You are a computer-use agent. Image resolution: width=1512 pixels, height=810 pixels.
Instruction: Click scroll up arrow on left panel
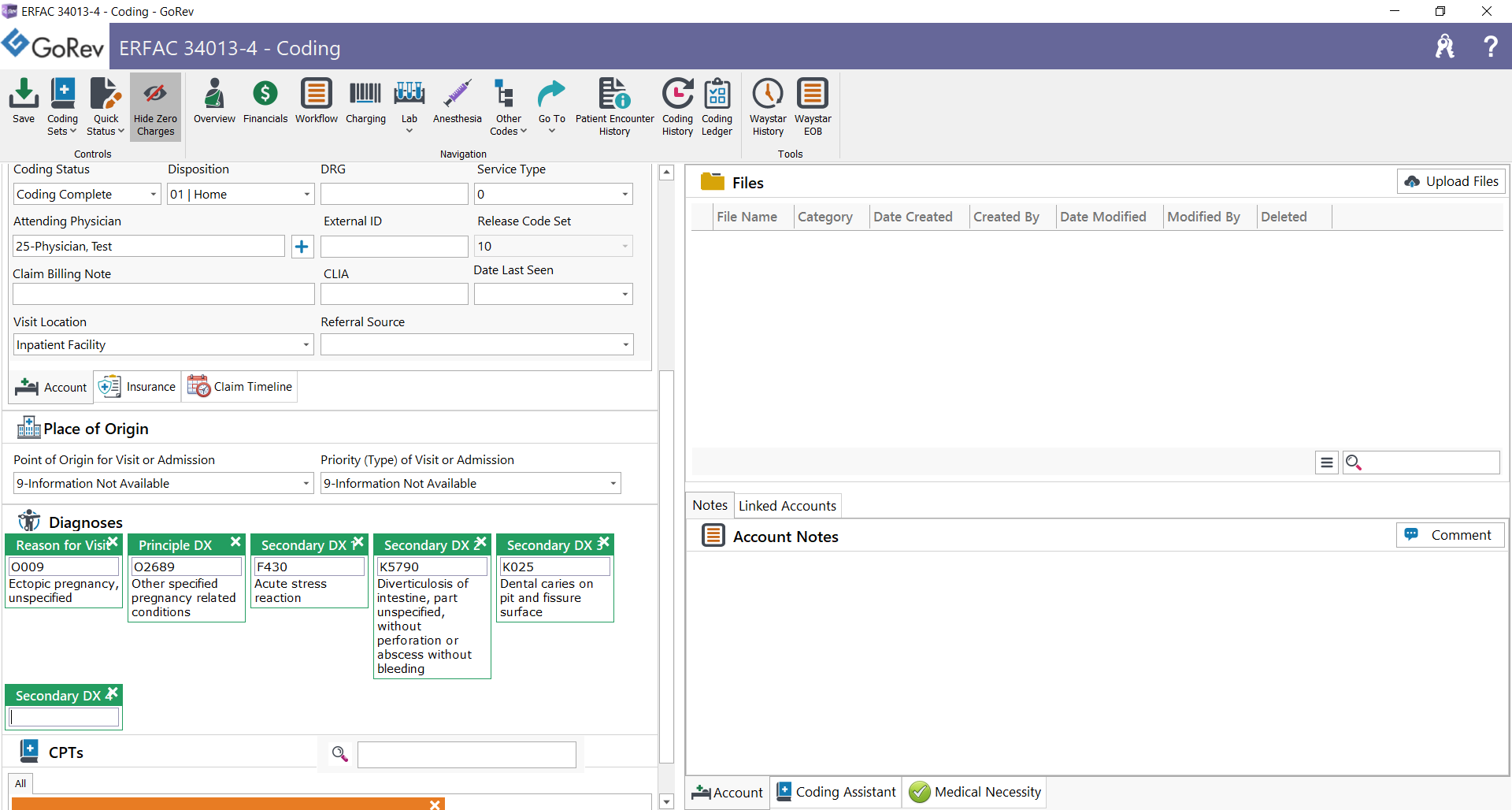click(666, 173)
